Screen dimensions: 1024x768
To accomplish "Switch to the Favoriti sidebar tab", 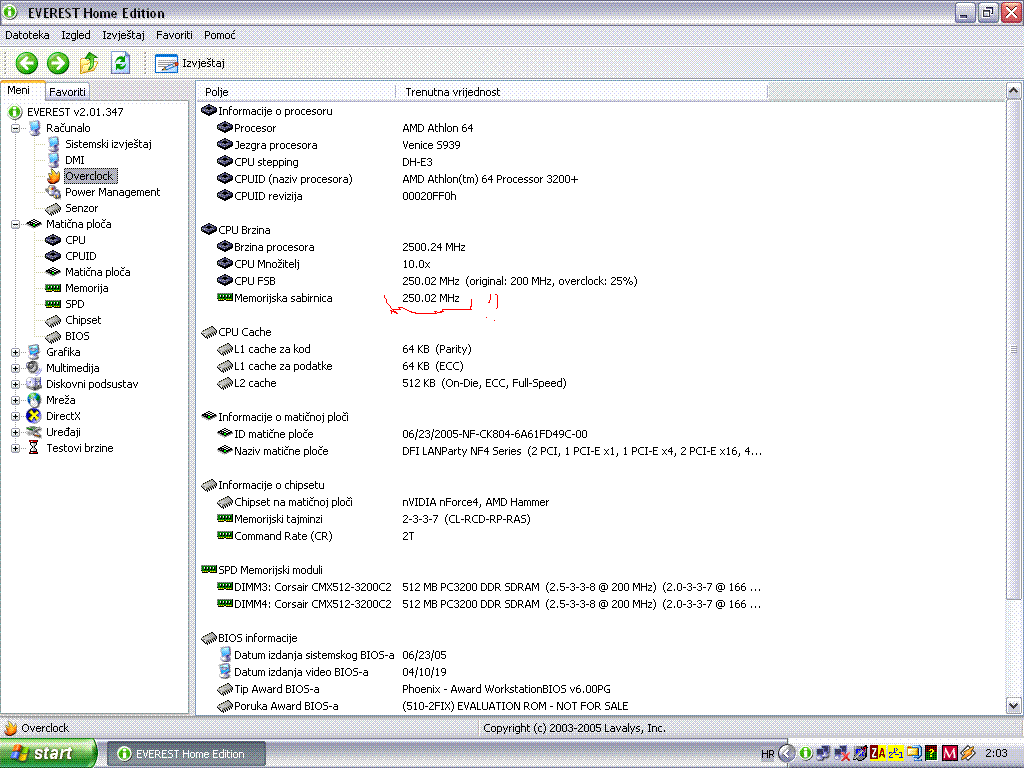I will tap(67, 92).
